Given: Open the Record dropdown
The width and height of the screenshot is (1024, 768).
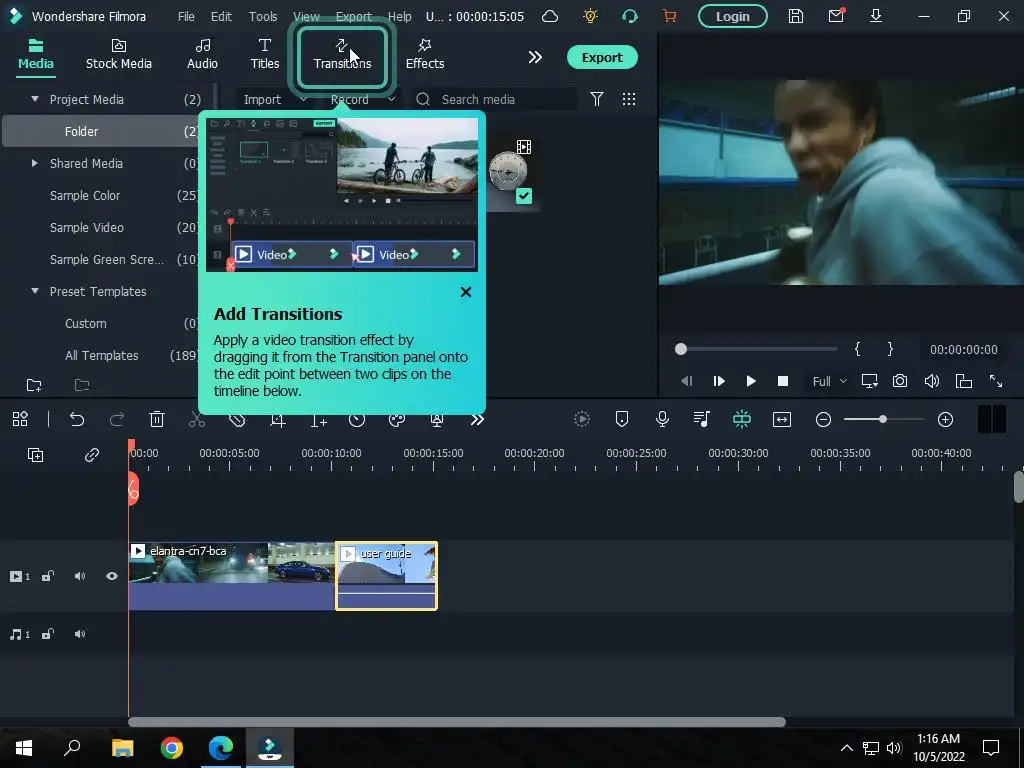Looking at the screenshot, I should tap(362, 99).
